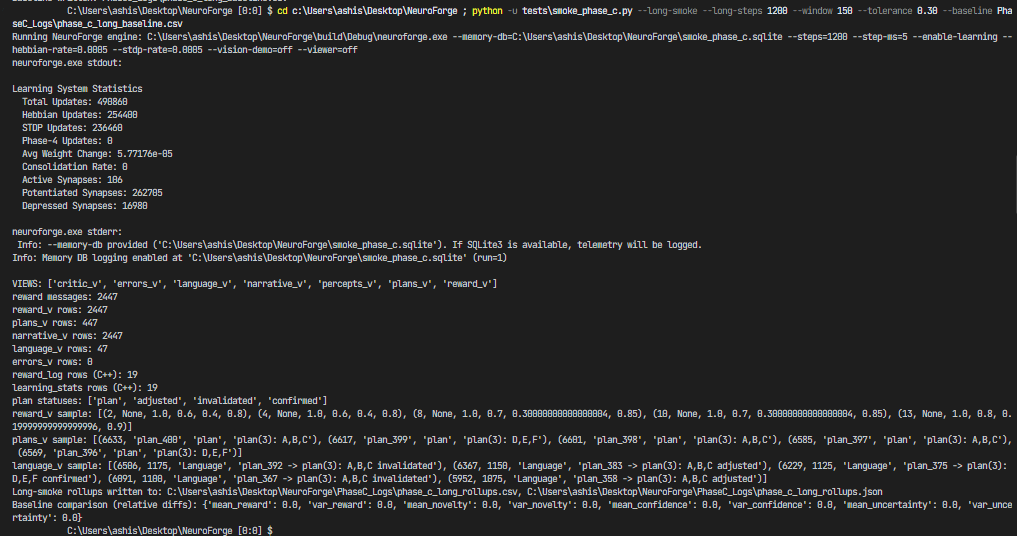Viewport: 1017px width, 536px height.
Task: Click the "reward_log rows (C++): 19" line
Action: 75,374
